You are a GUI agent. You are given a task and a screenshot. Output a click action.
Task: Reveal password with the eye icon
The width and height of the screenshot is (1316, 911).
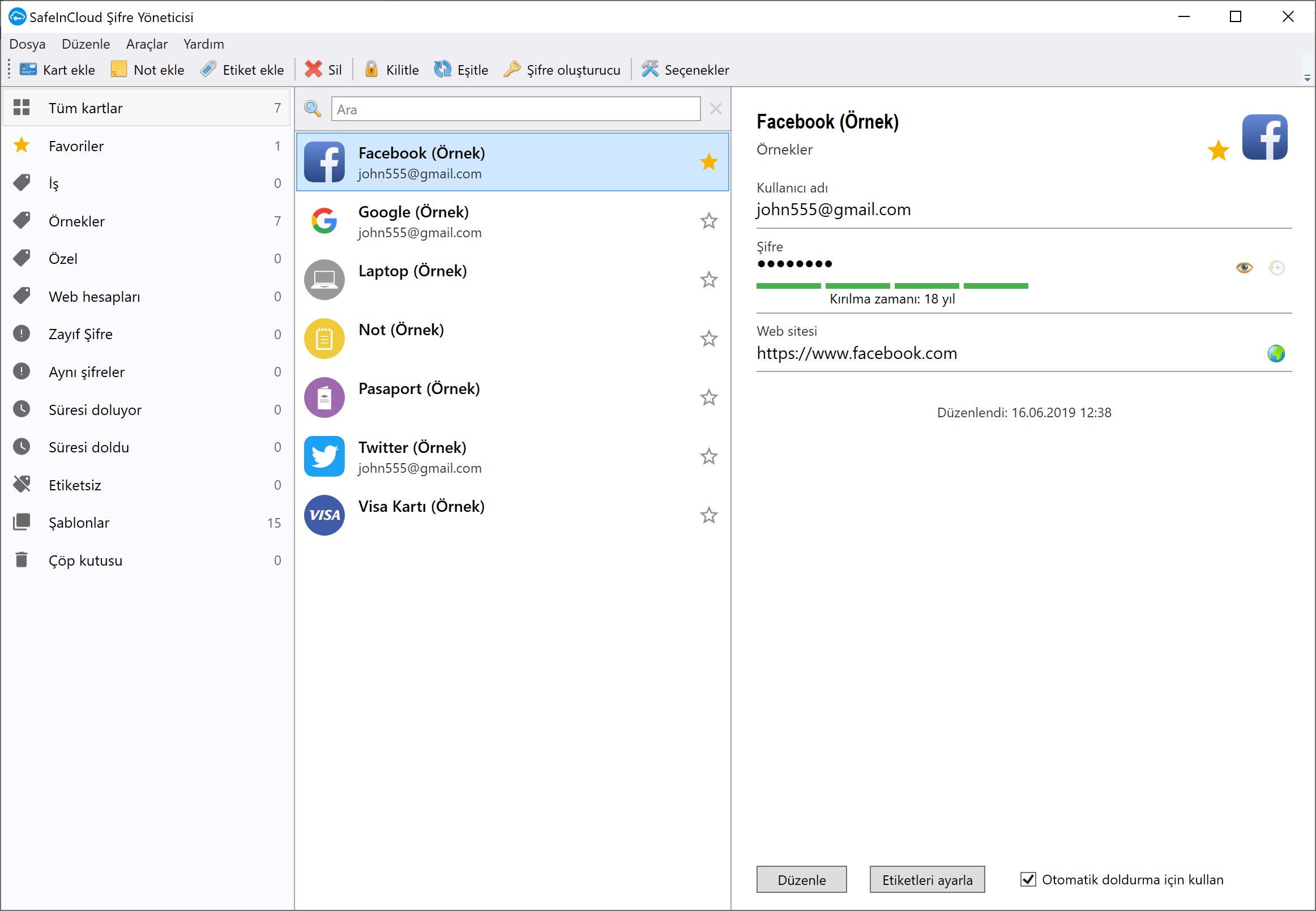1244,267
